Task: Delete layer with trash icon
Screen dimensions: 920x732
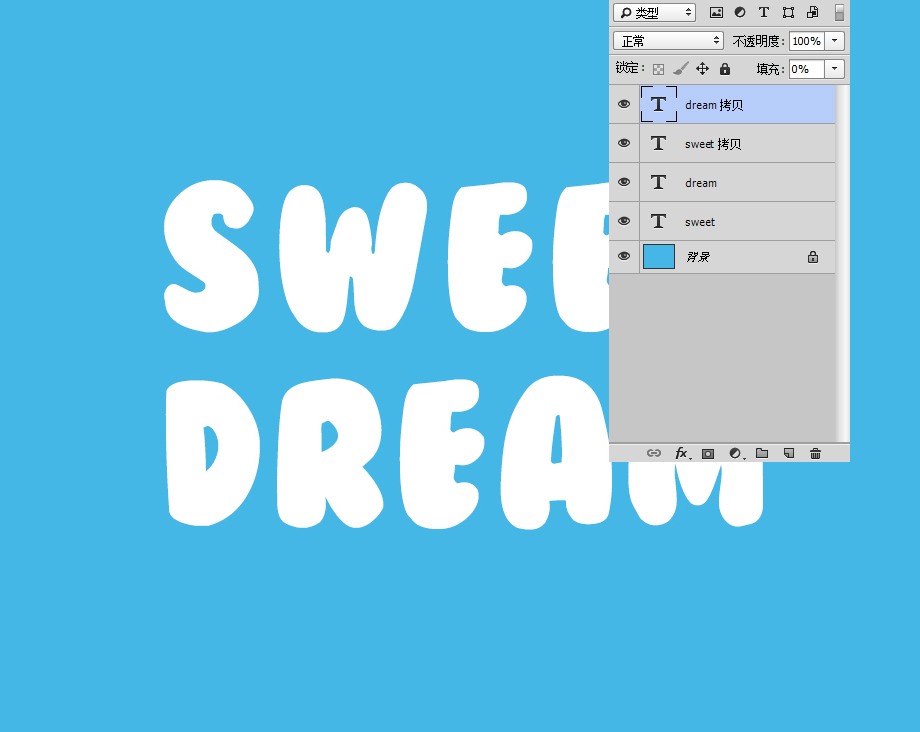Action: (816, 453)
